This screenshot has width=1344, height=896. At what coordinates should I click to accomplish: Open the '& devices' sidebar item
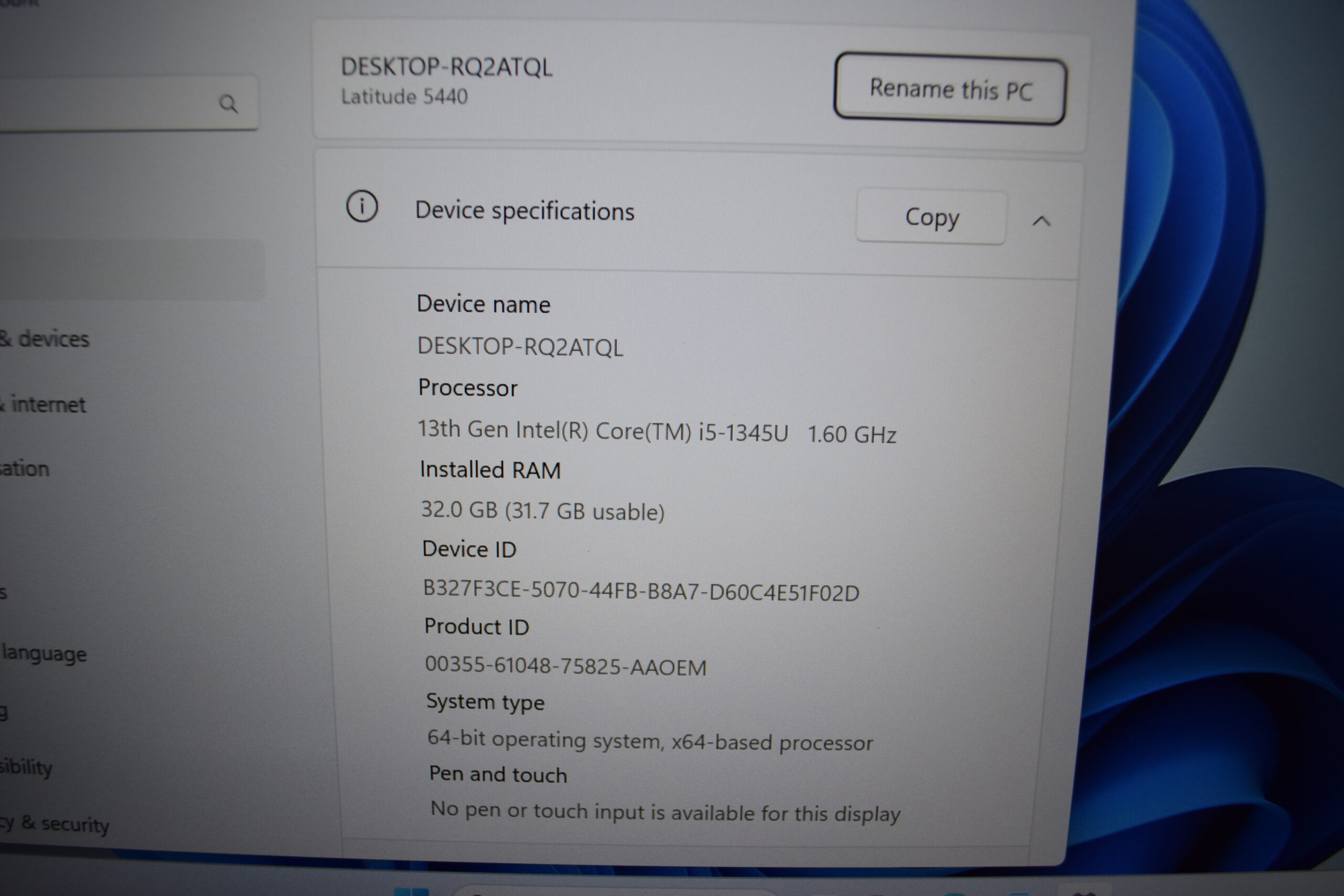[x=45, y=339]
